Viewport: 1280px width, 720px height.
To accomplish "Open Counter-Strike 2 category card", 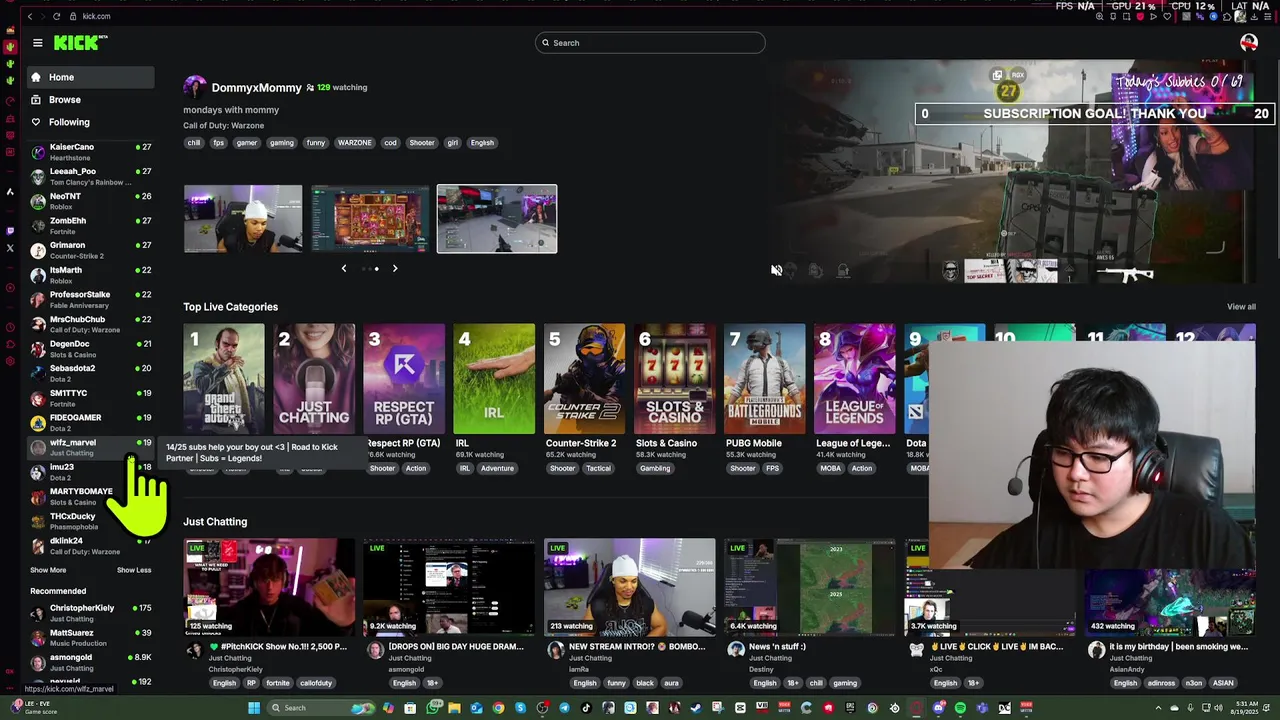I will 585,378.
